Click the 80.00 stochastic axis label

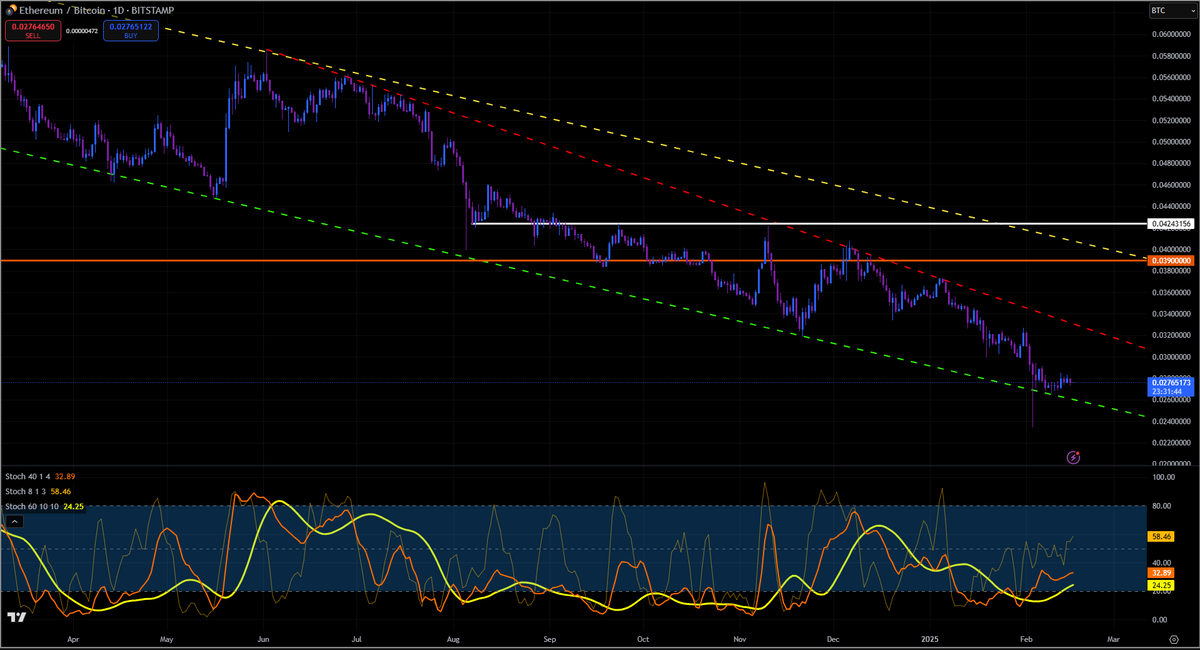click(x=1163, y=506)
